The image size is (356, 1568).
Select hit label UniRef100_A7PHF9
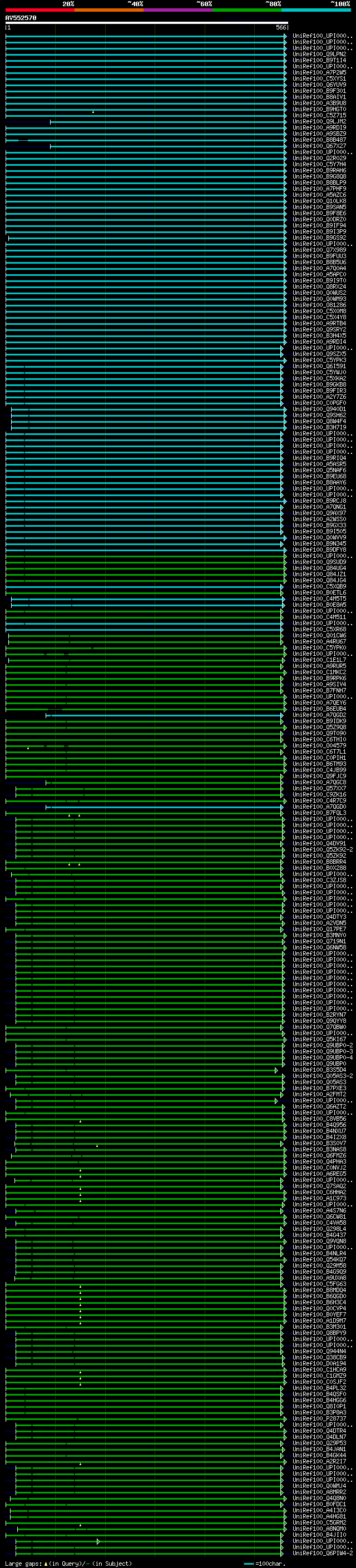click(319, 189)
